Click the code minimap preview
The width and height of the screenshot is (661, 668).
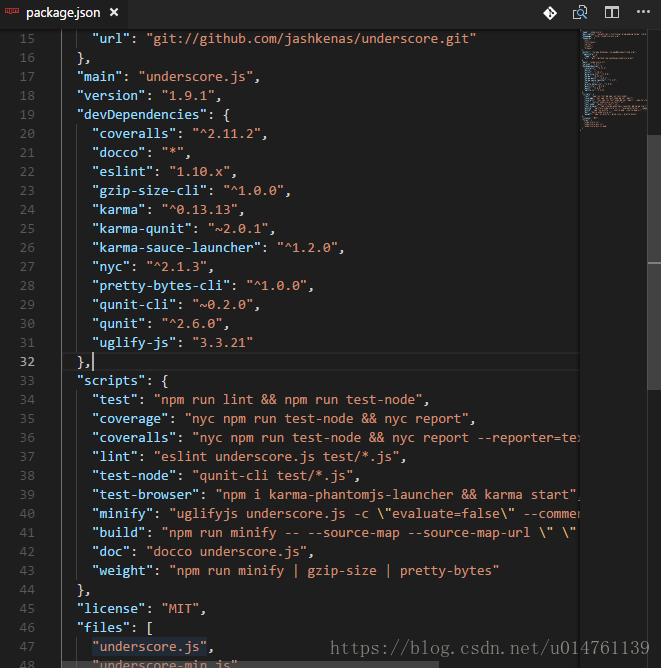(x=614, y=79)
